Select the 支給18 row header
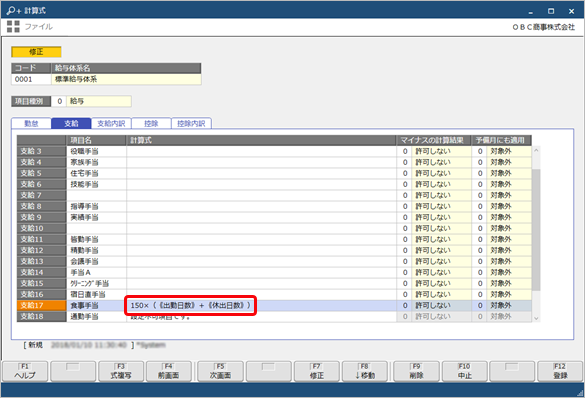This screenshot has width=585, height=398. (x=41, y=316)
